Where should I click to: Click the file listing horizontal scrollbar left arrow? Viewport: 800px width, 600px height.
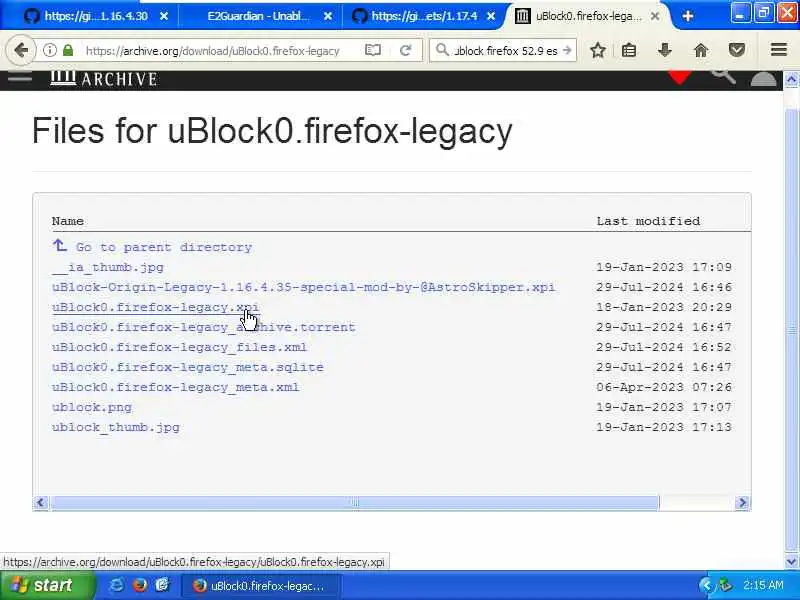coord(41,503)
